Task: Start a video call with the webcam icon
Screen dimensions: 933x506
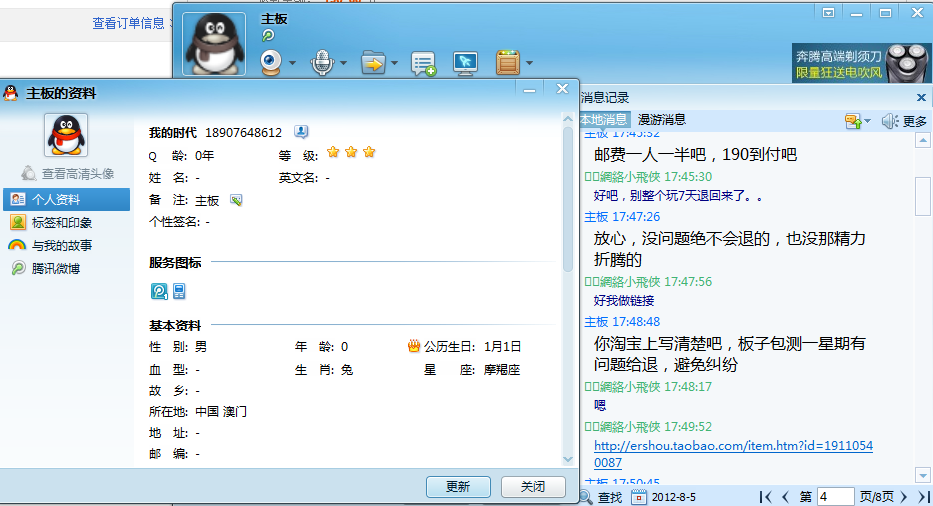Action: (271, 63)
